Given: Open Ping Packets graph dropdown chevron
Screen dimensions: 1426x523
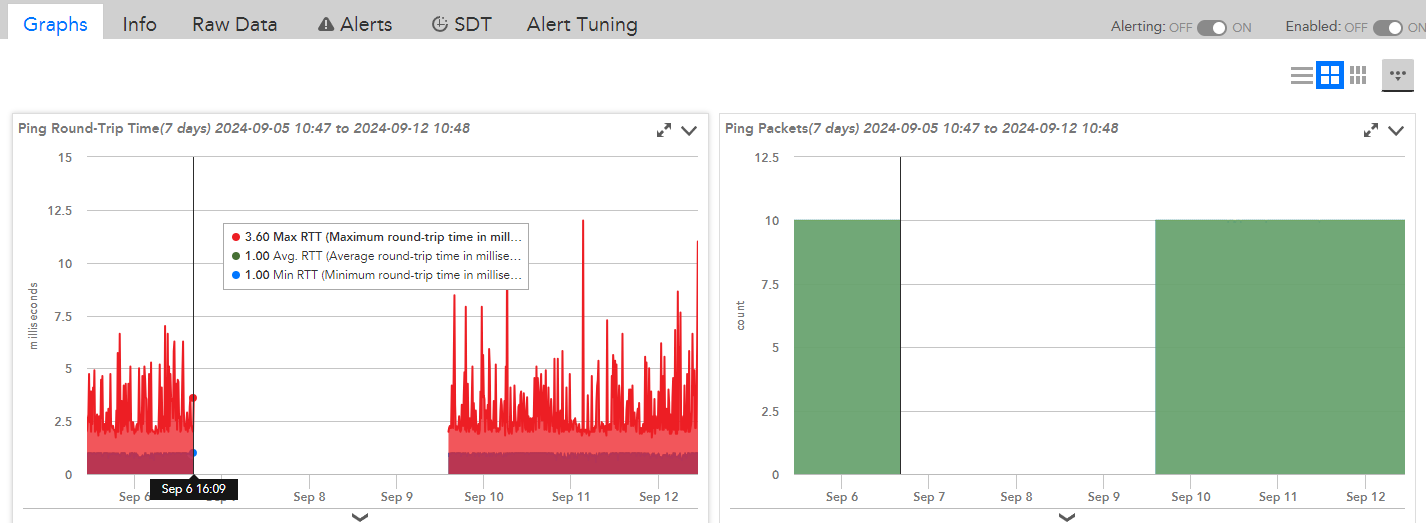Looking at the screenshot, I should pyautogui.click(x=1396, y=130).
